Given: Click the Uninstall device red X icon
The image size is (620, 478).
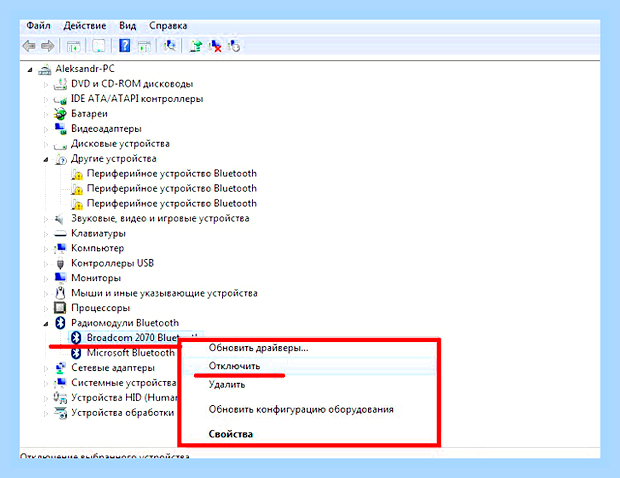Looking at the screenshot, I should tap(215, 46).
